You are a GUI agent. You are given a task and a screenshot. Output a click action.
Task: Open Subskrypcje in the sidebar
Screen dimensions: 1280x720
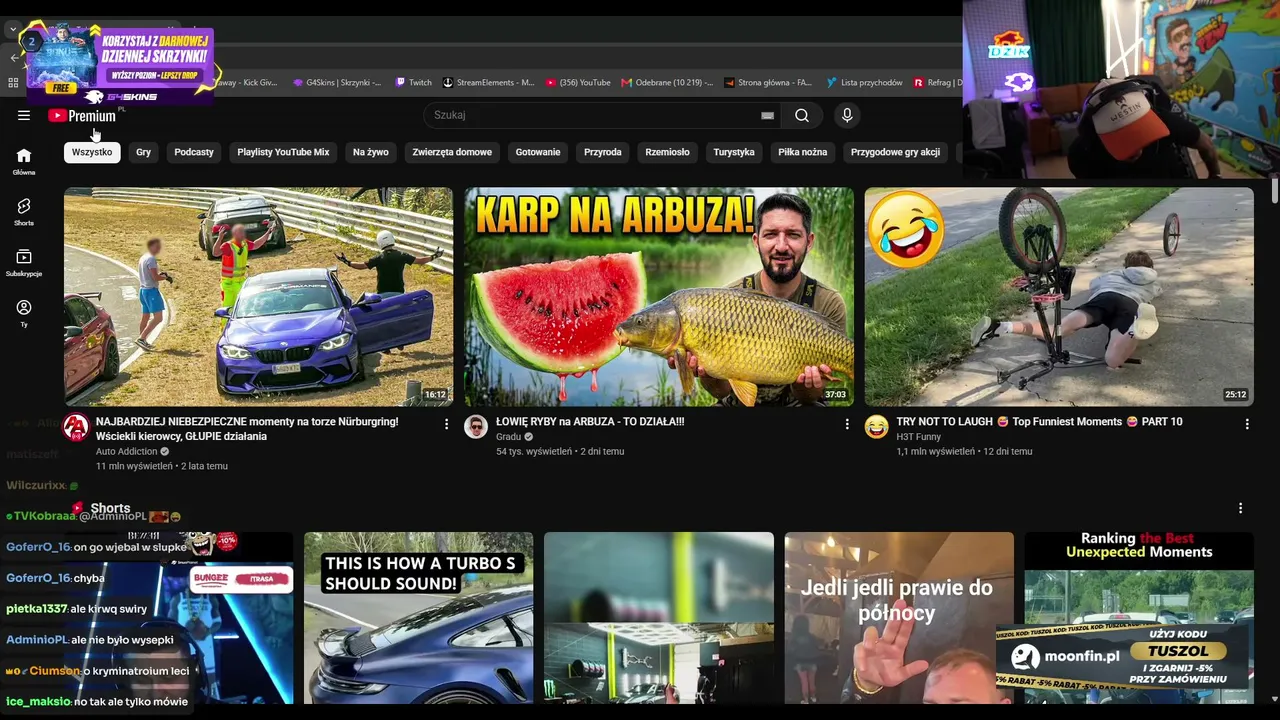point(24,262)
